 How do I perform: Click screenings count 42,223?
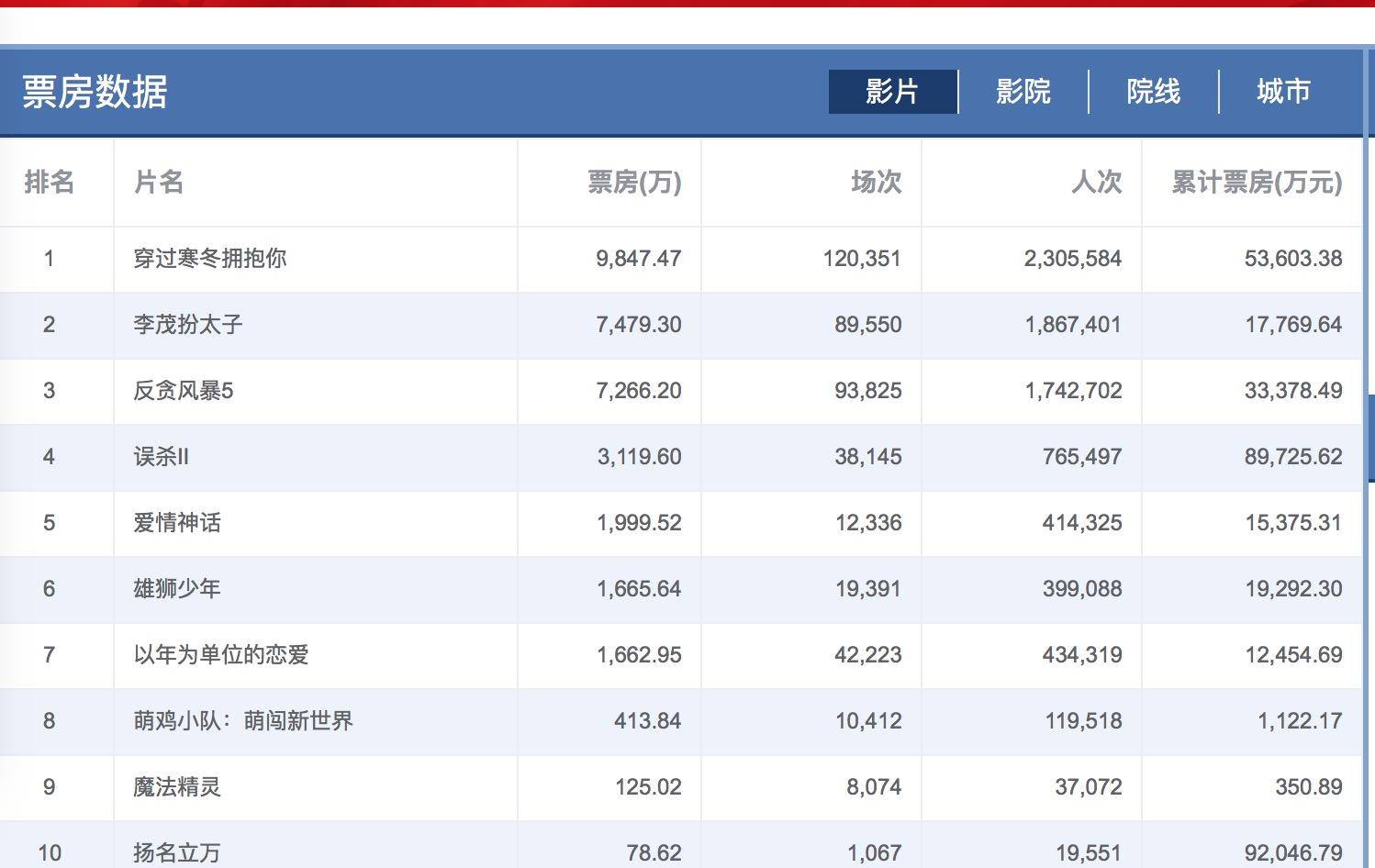pos(868,655)
